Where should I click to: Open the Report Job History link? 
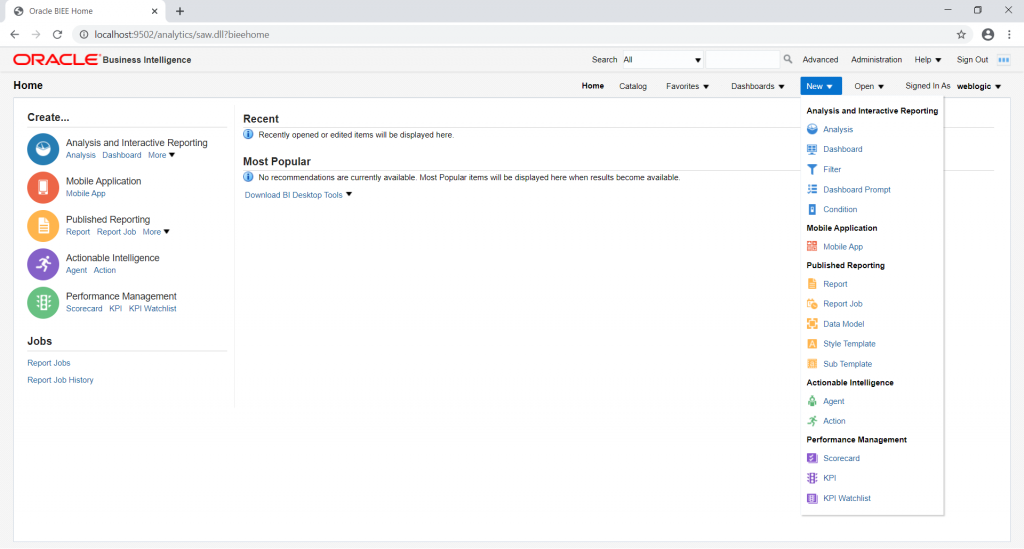(x=60, y=380)
